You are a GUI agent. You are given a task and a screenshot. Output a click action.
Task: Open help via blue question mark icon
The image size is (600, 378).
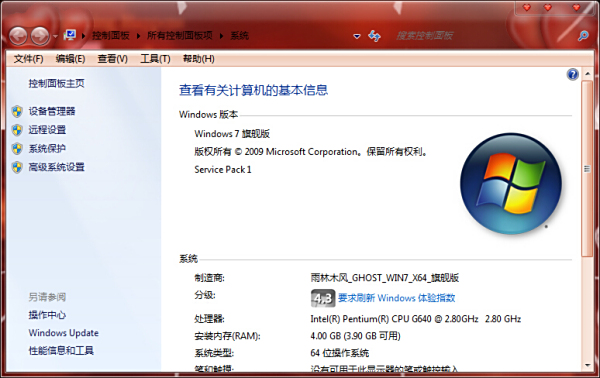(x=572, y=74)
